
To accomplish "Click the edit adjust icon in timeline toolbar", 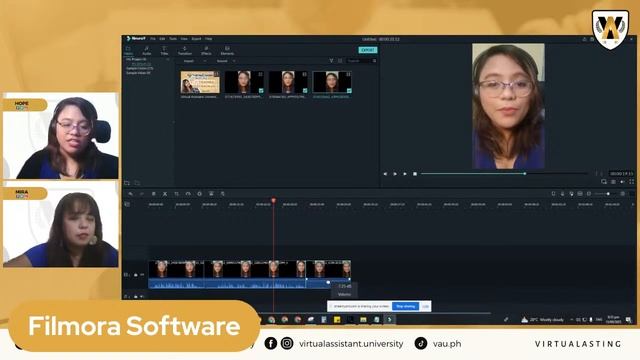I will point(211,194).
